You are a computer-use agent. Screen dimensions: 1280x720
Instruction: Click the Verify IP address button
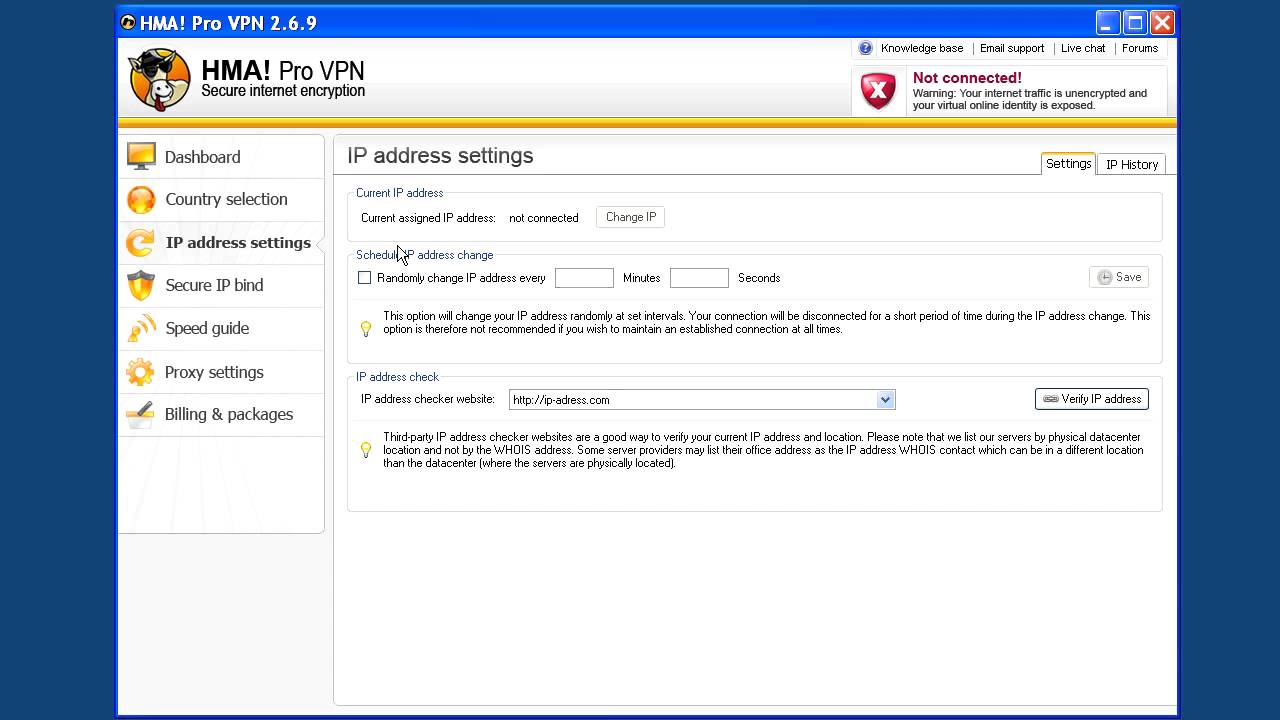1092,399
